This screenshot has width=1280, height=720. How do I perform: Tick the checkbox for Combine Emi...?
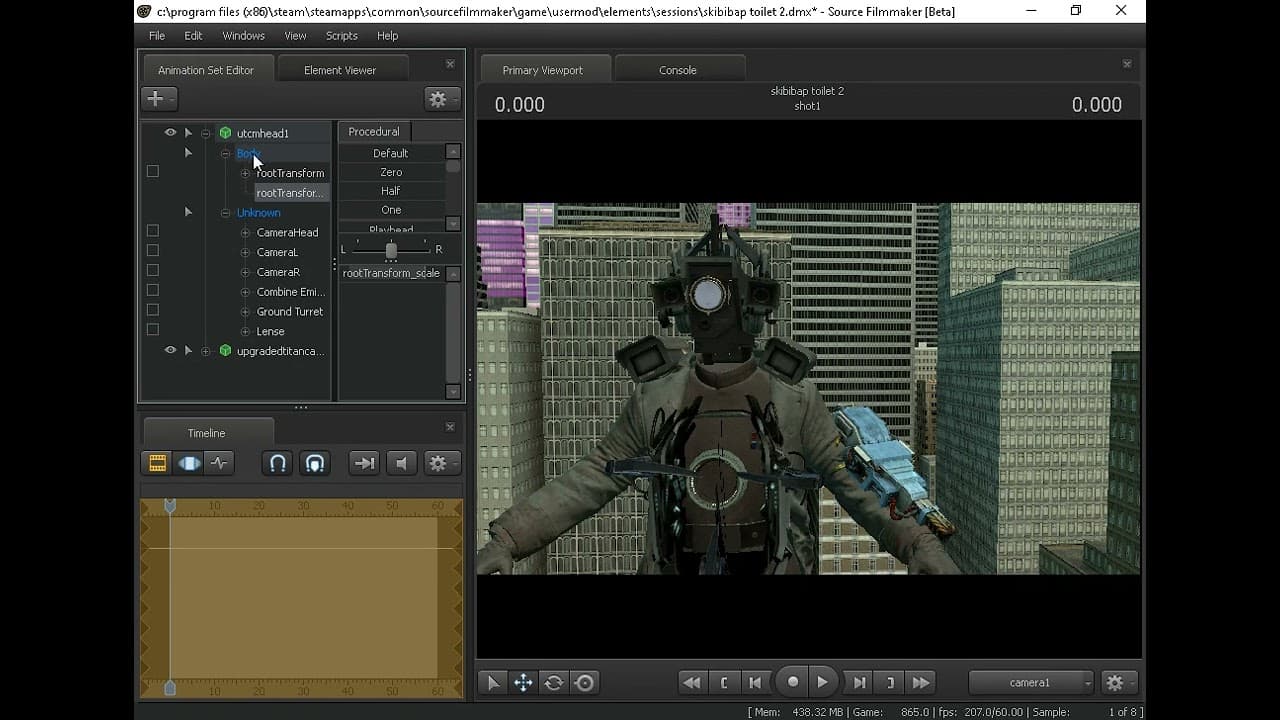tap(153, 291)
